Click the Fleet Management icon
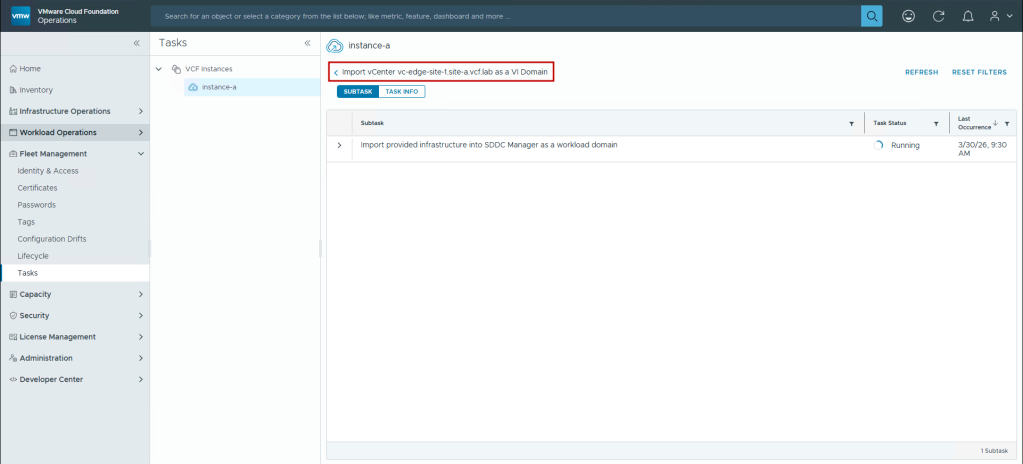1023x464 pixels. [x=13, y=154]
